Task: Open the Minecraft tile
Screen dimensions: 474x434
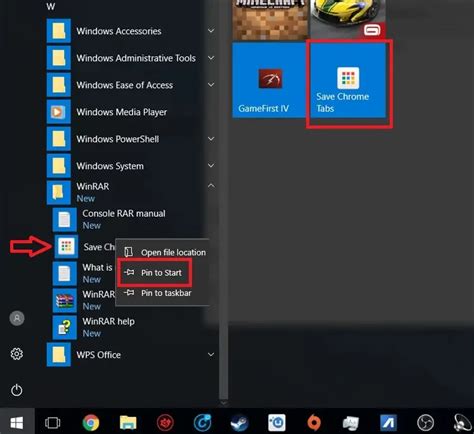Action: point(270,20)
